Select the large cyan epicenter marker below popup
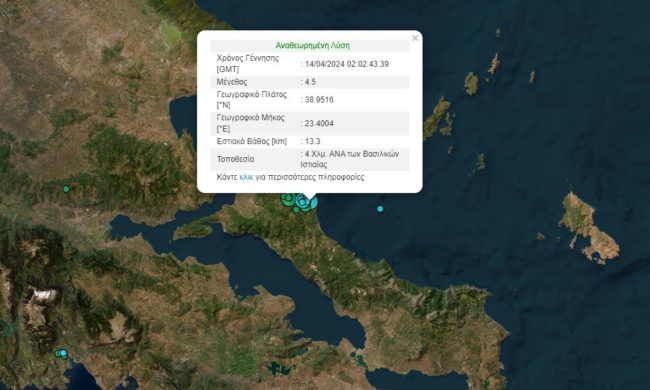The height and width of the screenshot is (390, 650). click(x=304, y=202)
